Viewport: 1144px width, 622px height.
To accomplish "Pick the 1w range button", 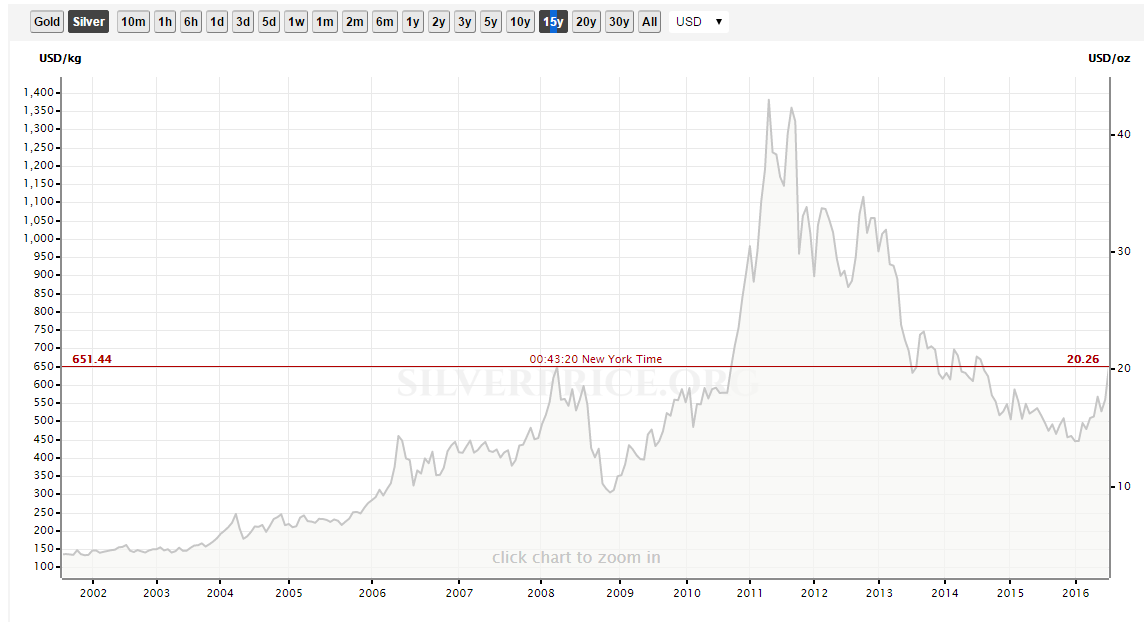I will 296,22.
